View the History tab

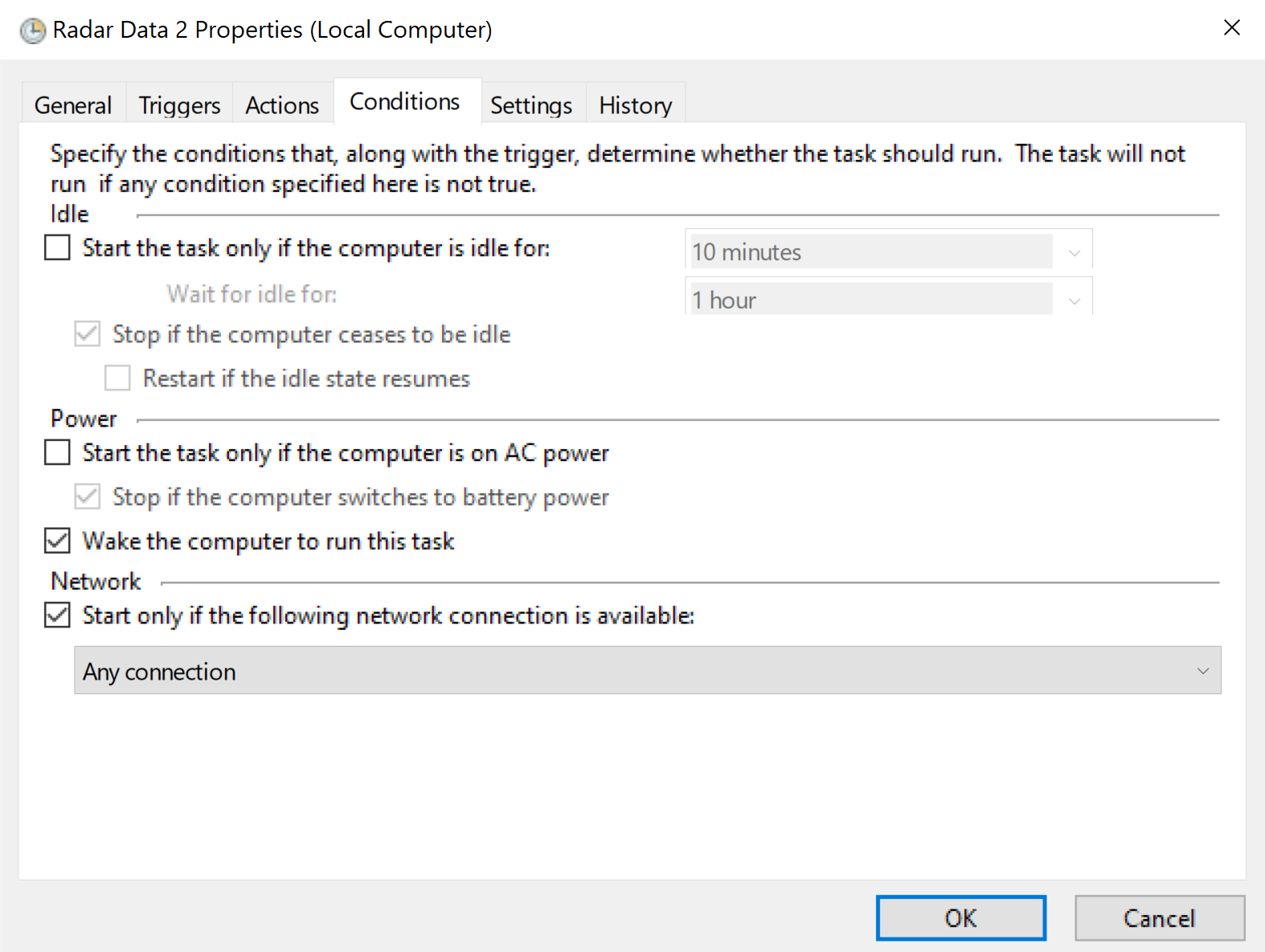coord(636,105)
